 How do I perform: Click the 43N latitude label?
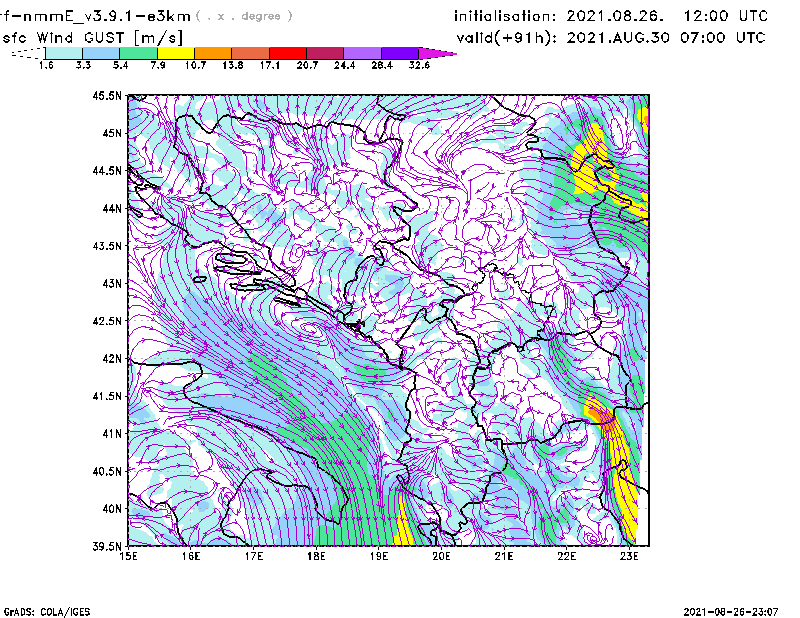(x=112, y=283)
